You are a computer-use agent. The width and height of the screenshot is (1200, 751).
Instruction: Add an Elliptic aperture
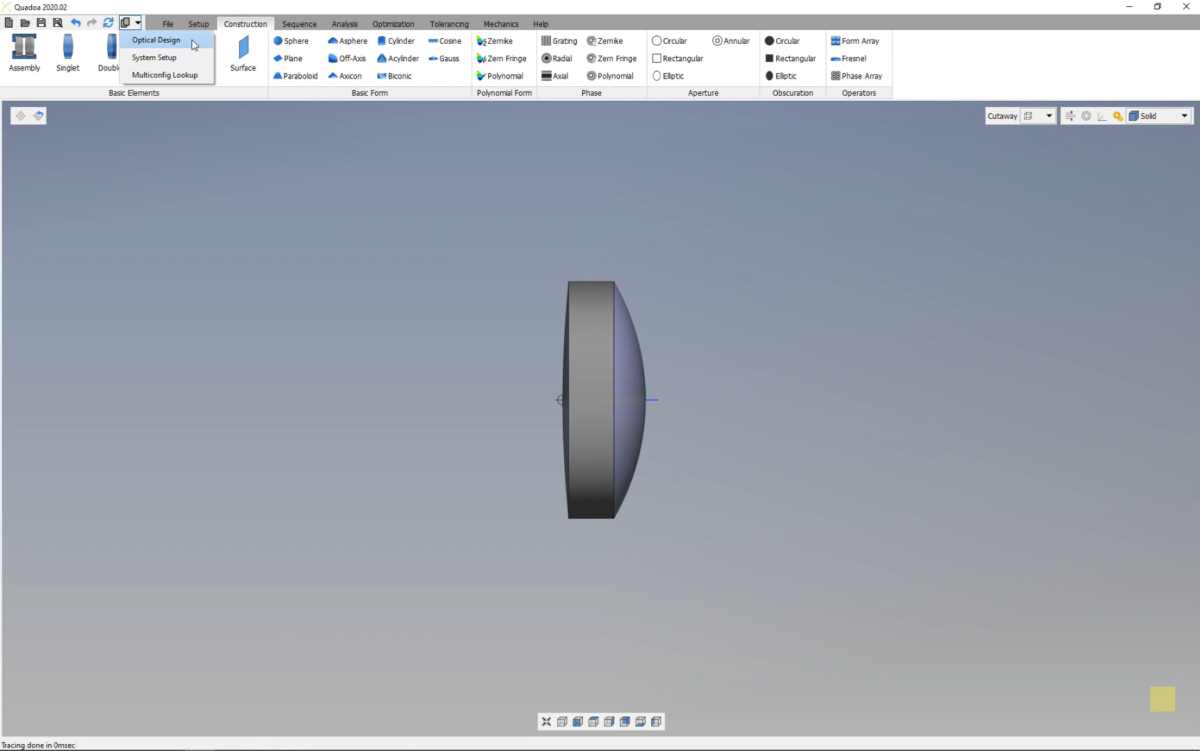668,76
